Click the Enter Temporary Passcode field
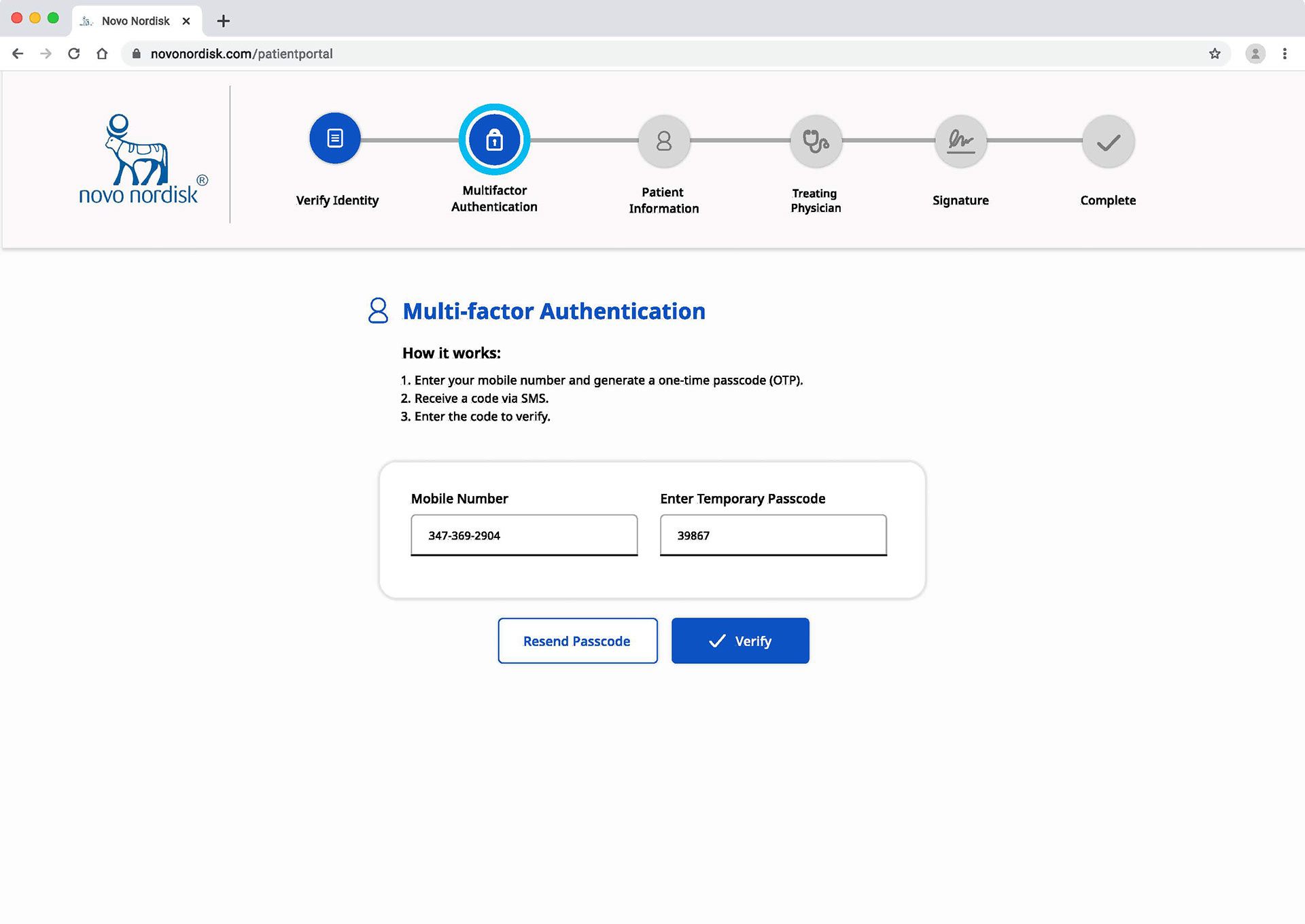This screenshot has width=1305, height=924. 773,535
